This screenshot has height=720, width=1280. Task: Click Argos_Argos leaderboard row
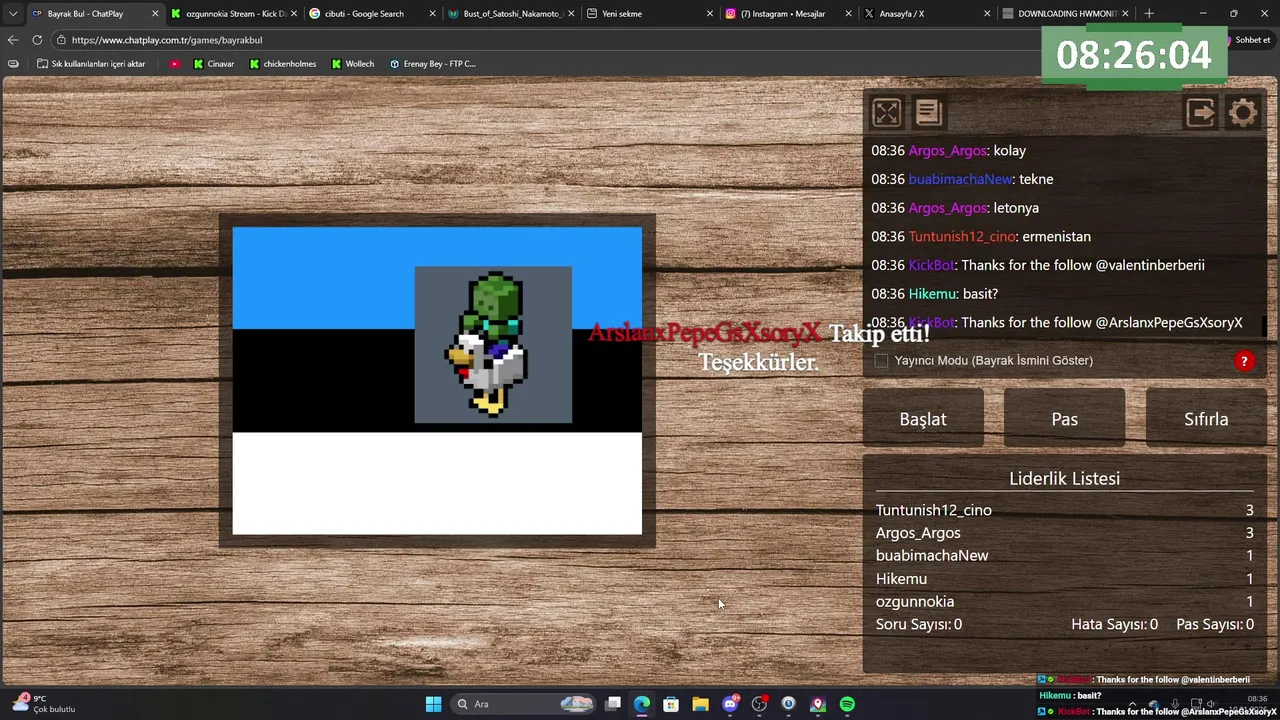coord(1064,533)
